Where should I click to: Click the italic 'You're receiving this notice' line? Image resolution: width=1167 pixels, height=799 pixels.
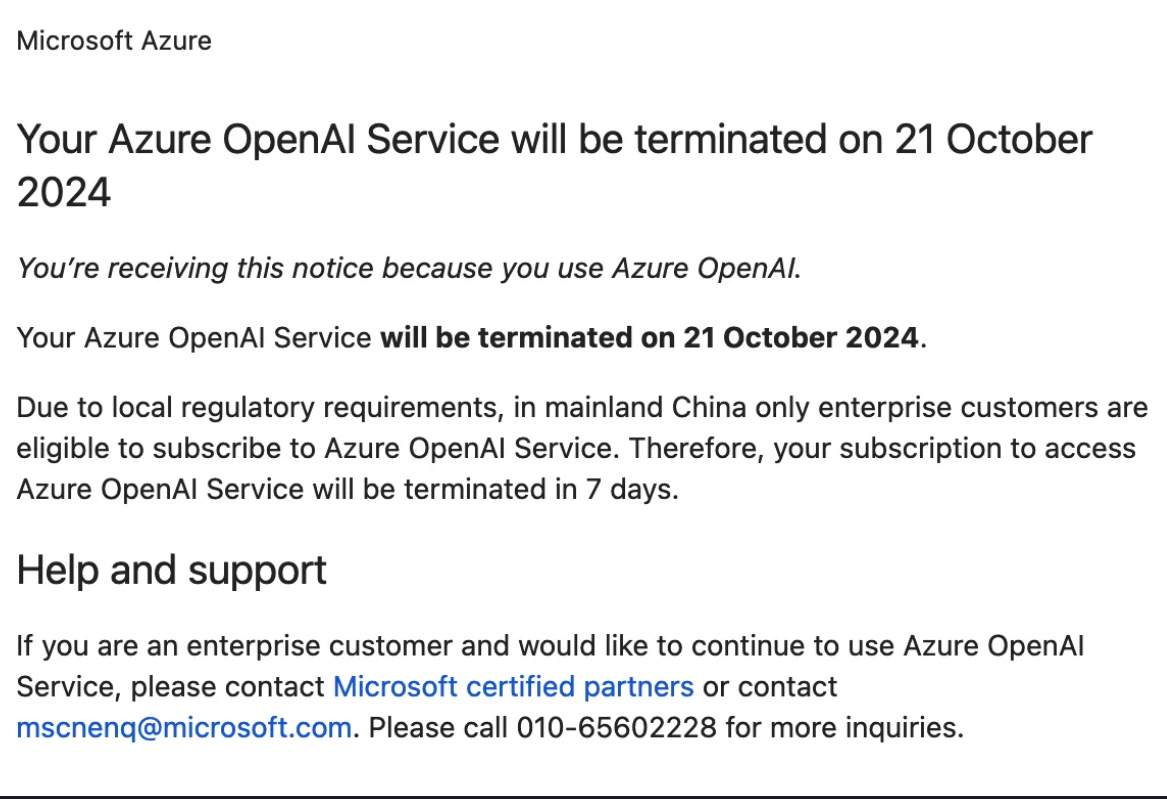(409, 268)
